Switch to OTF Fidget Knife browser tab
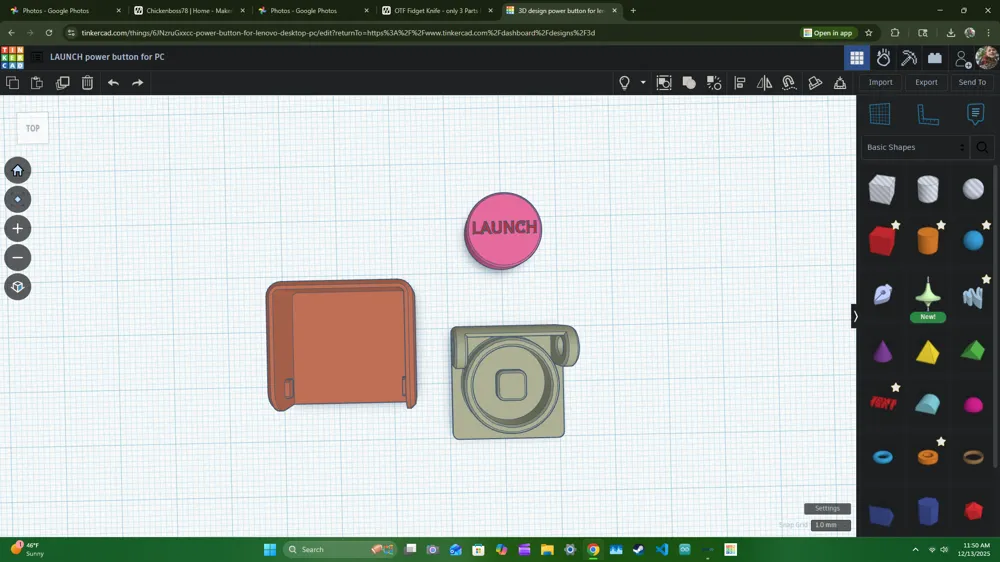 pyautogui.click(x=438, y=11)
